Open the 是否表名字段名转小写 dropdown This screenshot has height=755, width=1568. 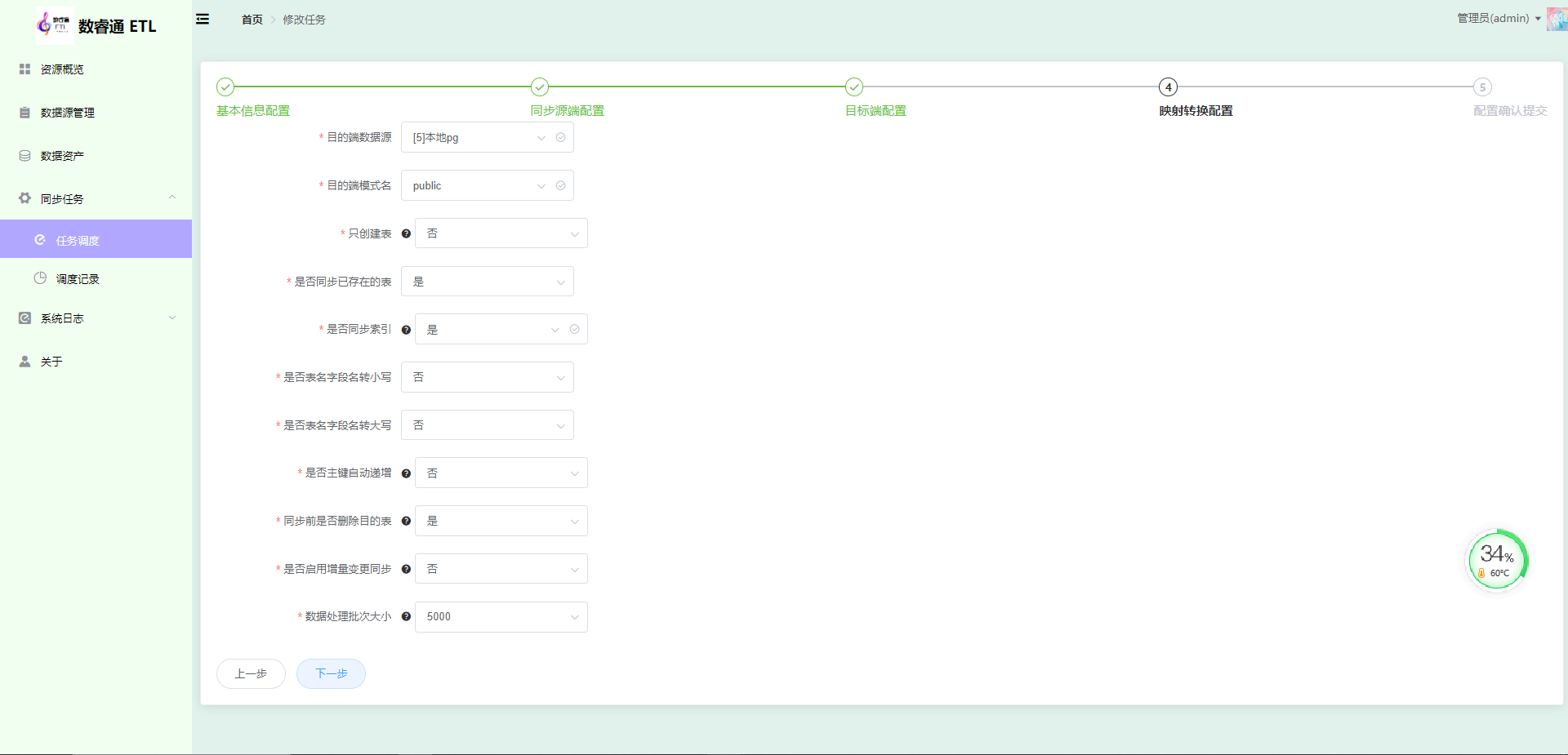[x=487, y=377]
